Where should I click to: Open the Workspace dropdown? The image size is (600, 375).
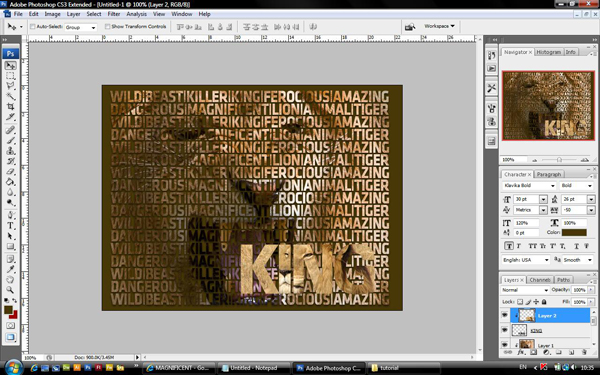coord(439,26)
